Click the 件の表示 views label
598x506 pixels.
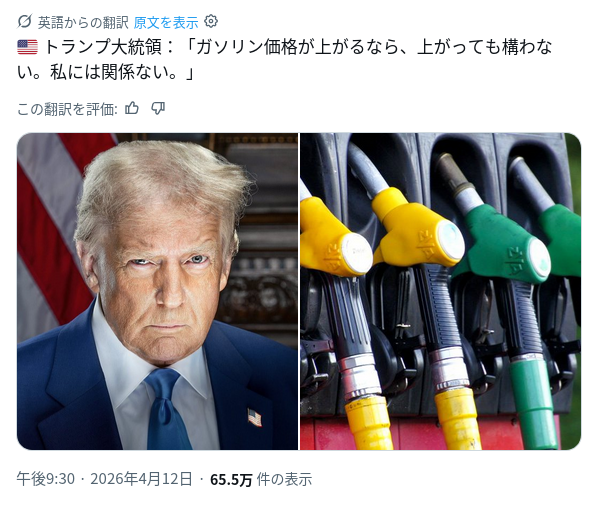[x=285, y=479]
